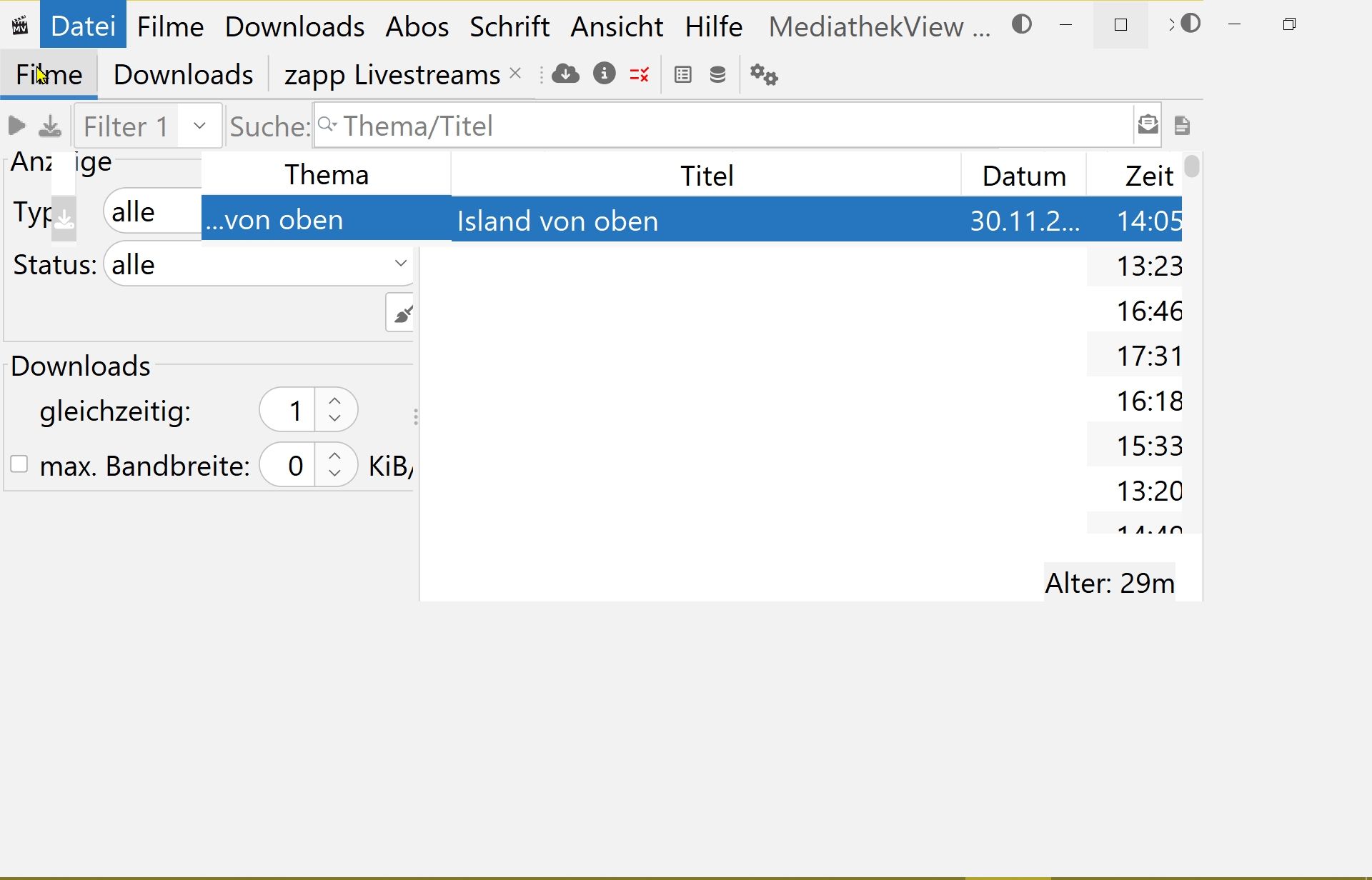Click the envelope icon in search field

click(x=1148, y=125)
